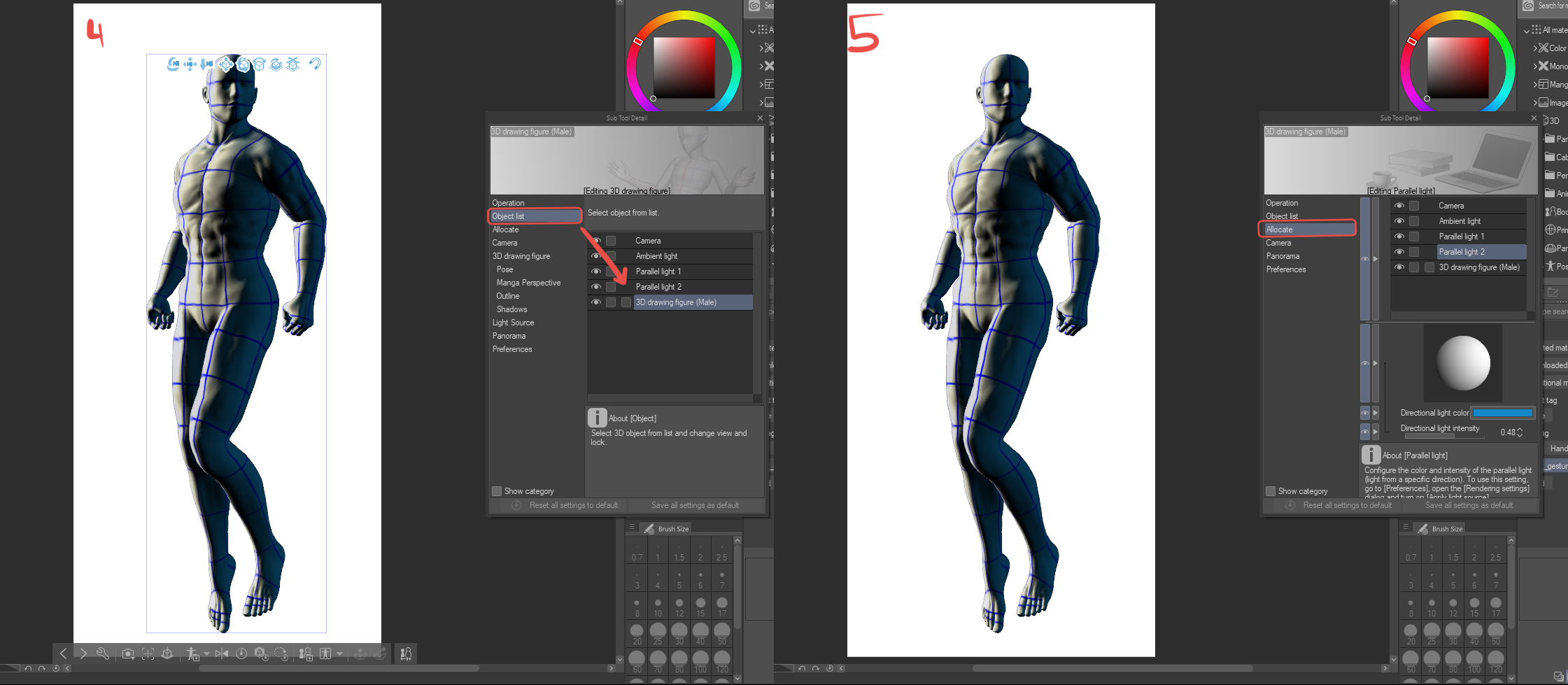Viewport: 1568px width, 685px height.
Task: Click the pose scanner figure icon
Action: click(x=325, y=654)
